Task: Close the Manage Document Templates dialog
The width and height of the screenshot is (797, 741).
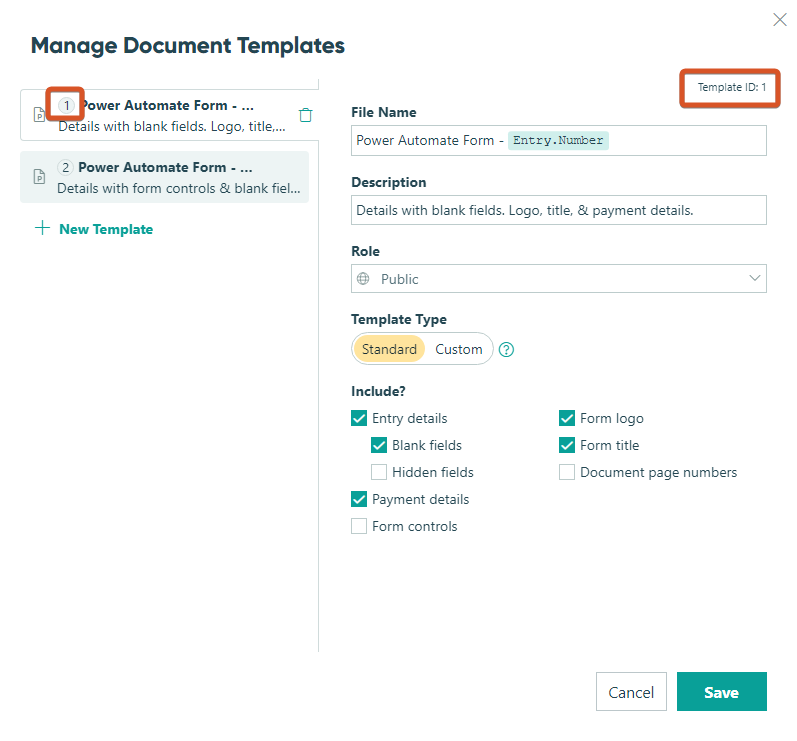Action: [780, 20]
